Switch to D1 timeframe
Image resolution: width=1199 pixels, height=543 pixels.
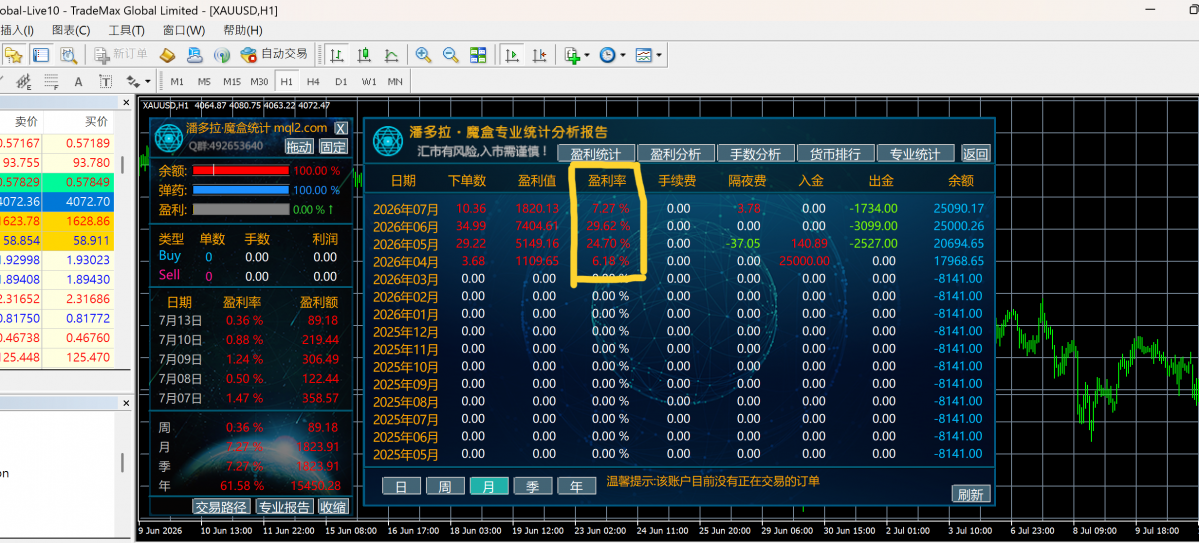(341, 82)
